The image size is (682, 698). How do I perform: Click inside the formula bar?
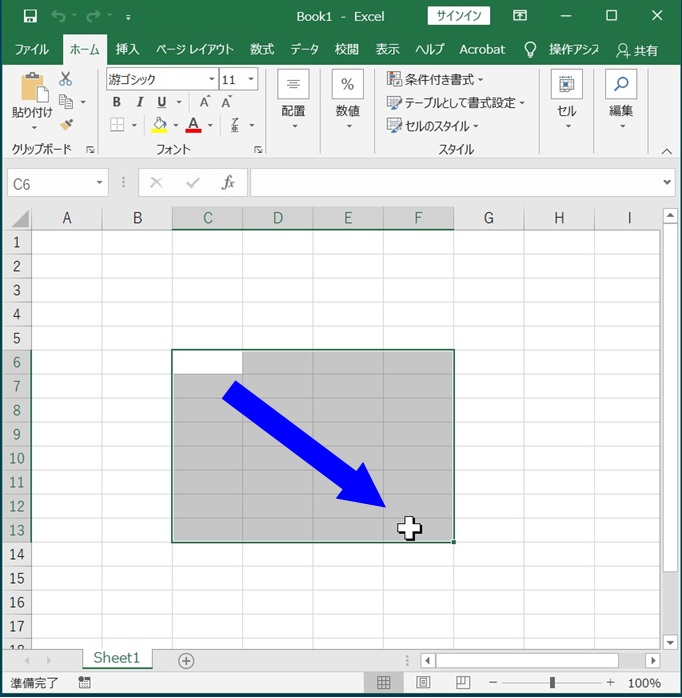coord(455,183)
